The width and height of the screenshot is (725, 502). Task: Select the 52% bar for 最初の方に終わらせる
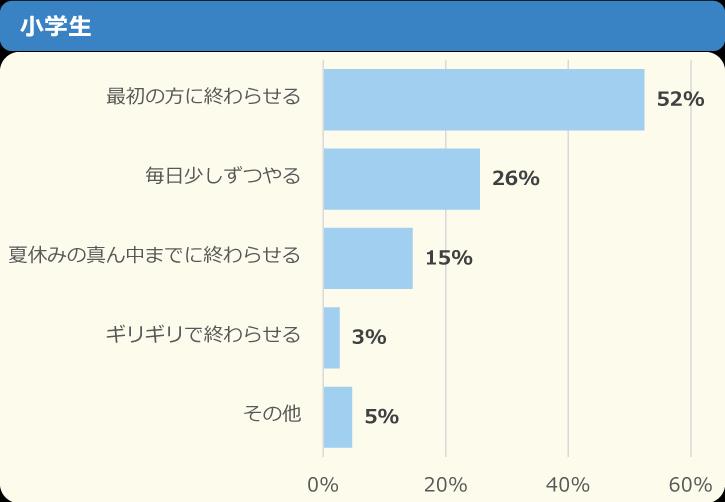pyautogui.click(x=484, y=100)
